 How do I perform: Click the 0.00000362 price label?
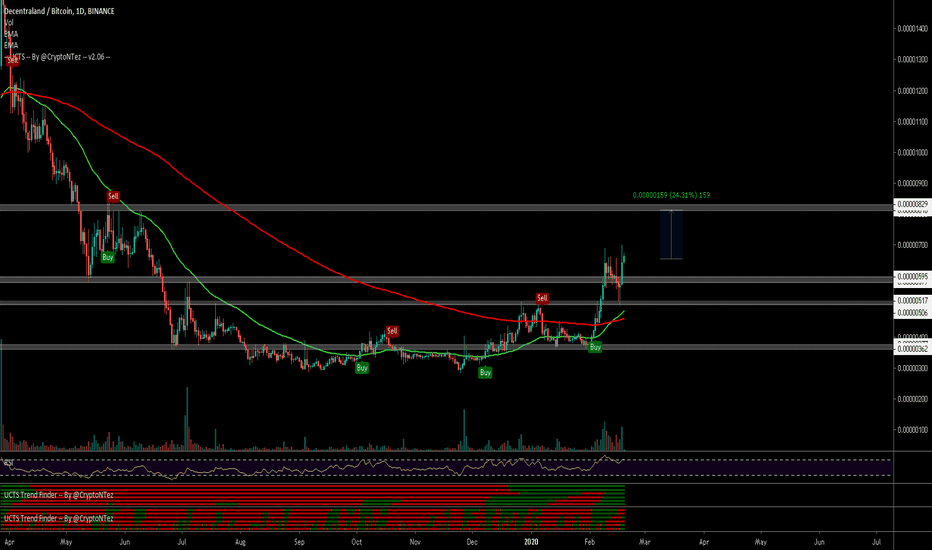point(912,349)
